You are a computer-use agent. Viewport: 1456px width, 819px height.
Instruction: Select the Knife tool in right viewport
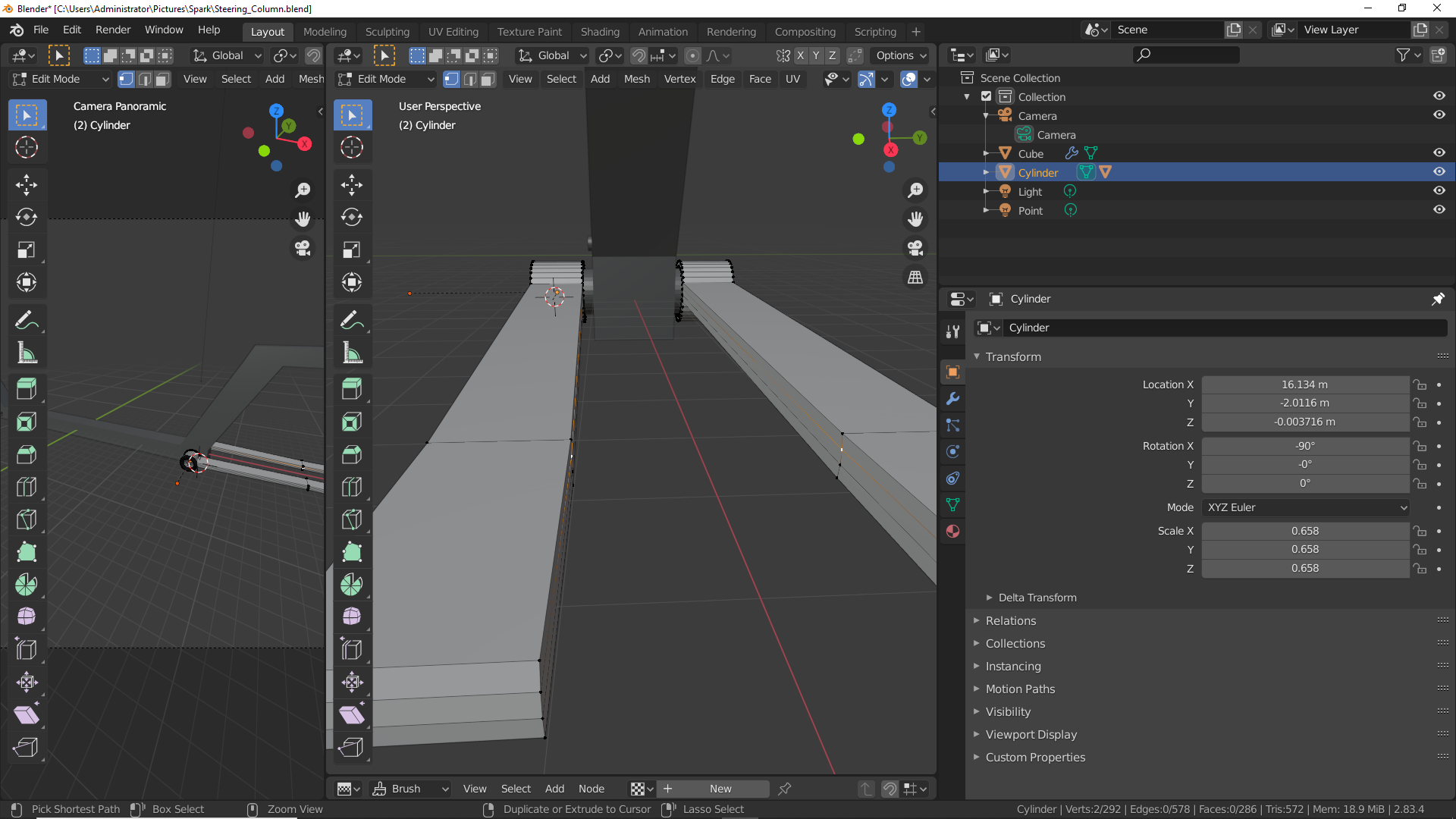[352, 519]
